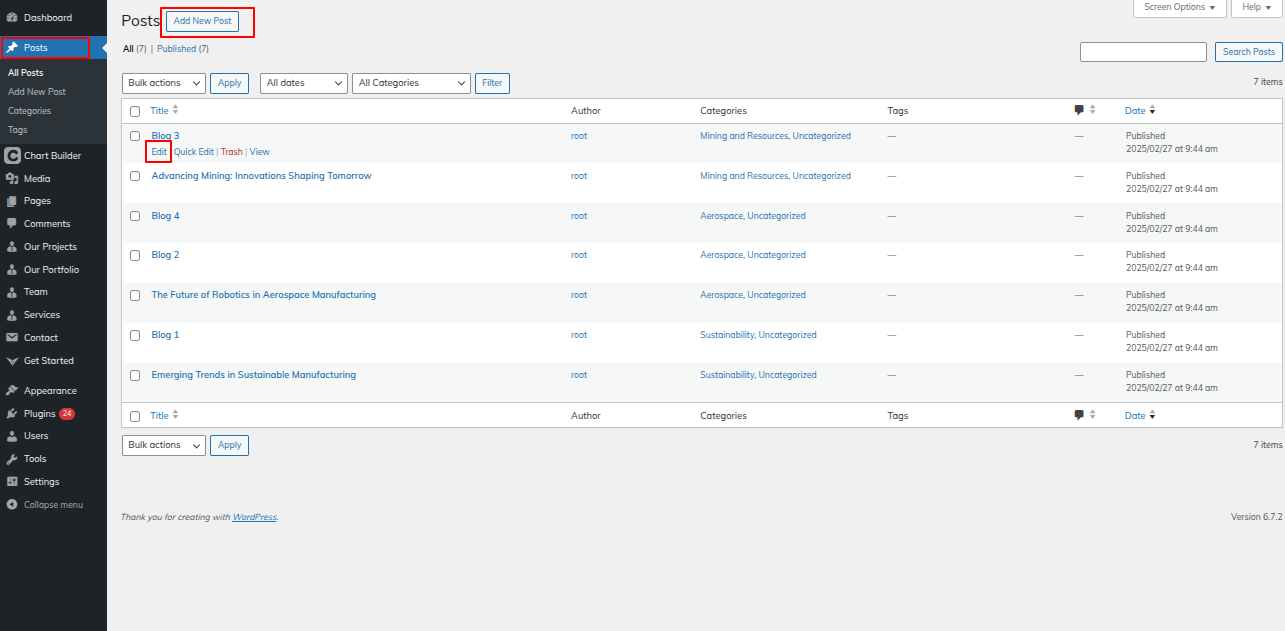Click the Tools wrench icon
The height and width of the screenshot is (631, 1285).
coord(11,459)
